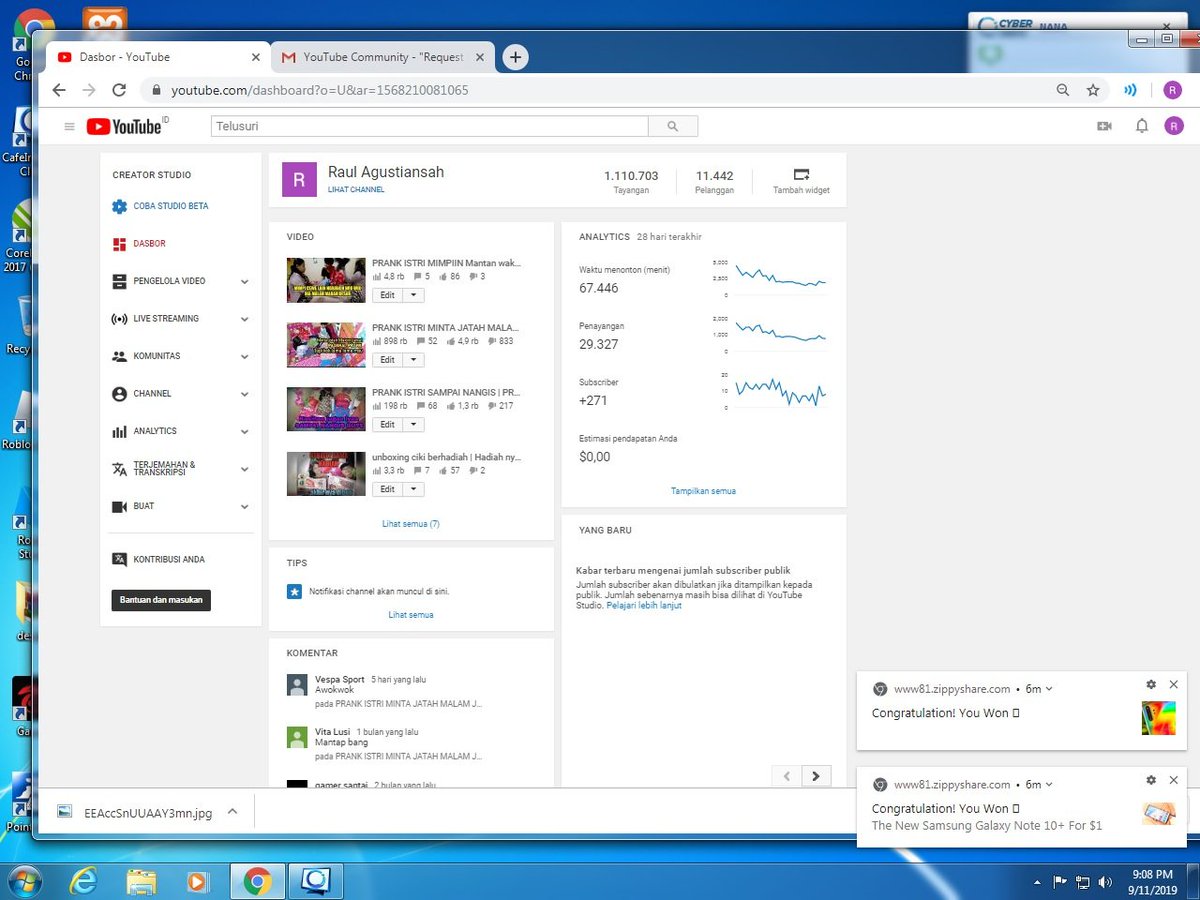Open Pelajari lebih lanjut link
The image size is (1200, 900).
point(644,606)
